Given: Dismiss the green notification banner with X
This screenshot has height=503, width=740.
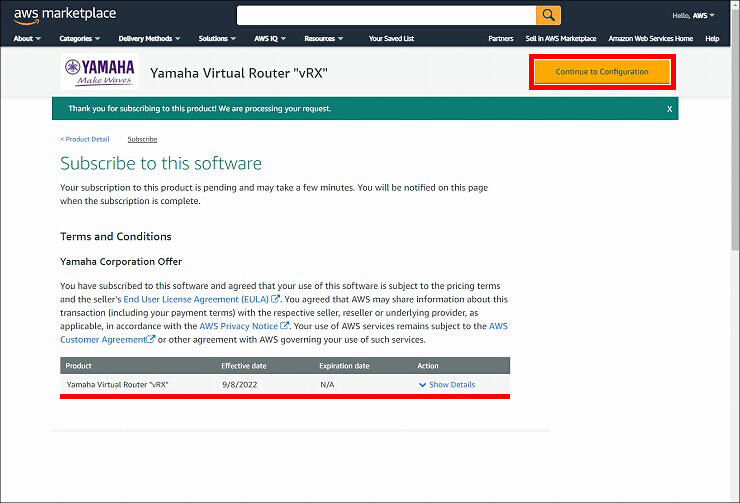Looking at the screenshot, I should (669, 109).
